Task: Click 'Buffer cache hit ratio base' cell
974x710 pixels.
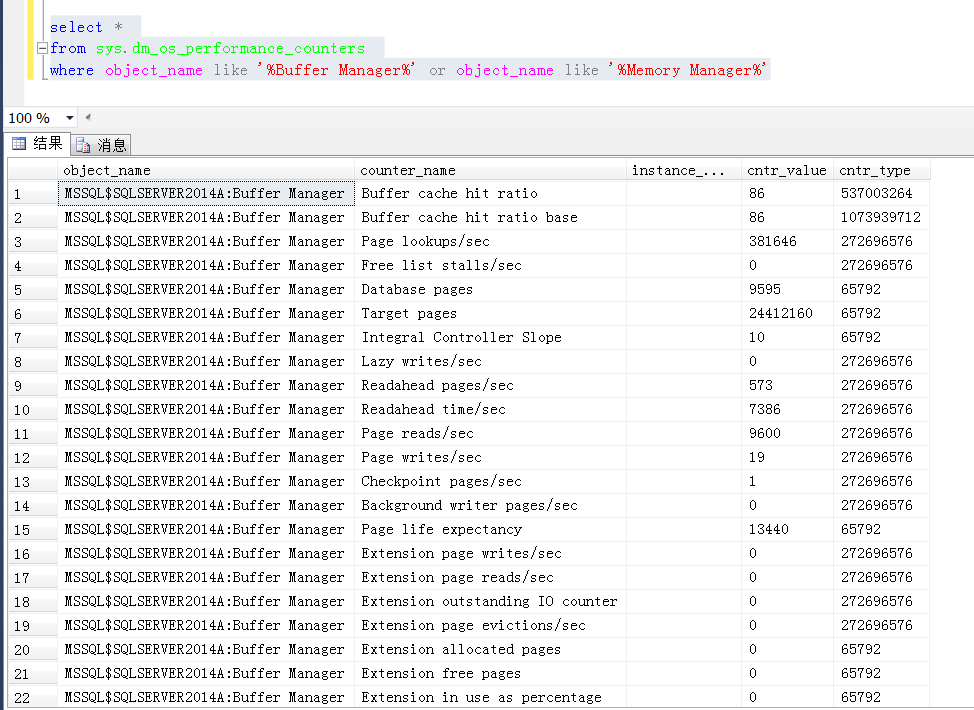Action: click(x=491, y=218)
